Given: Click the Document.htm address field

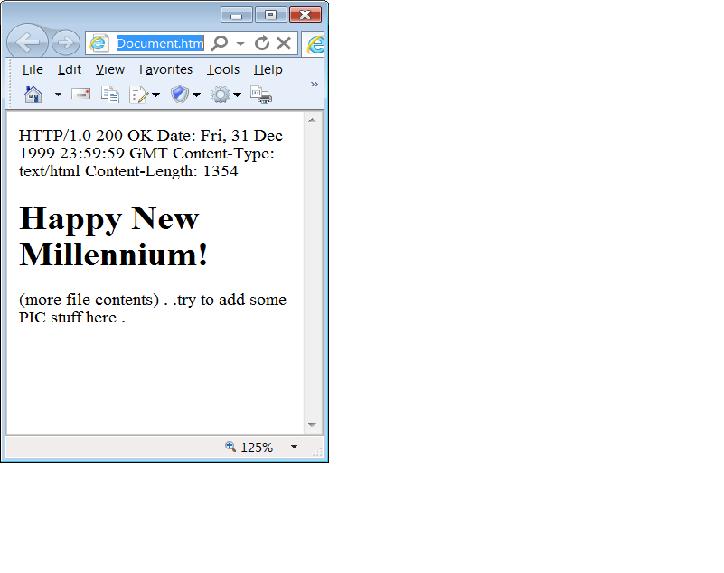Looking at the screenshot, I should click(x=160, y=43).
